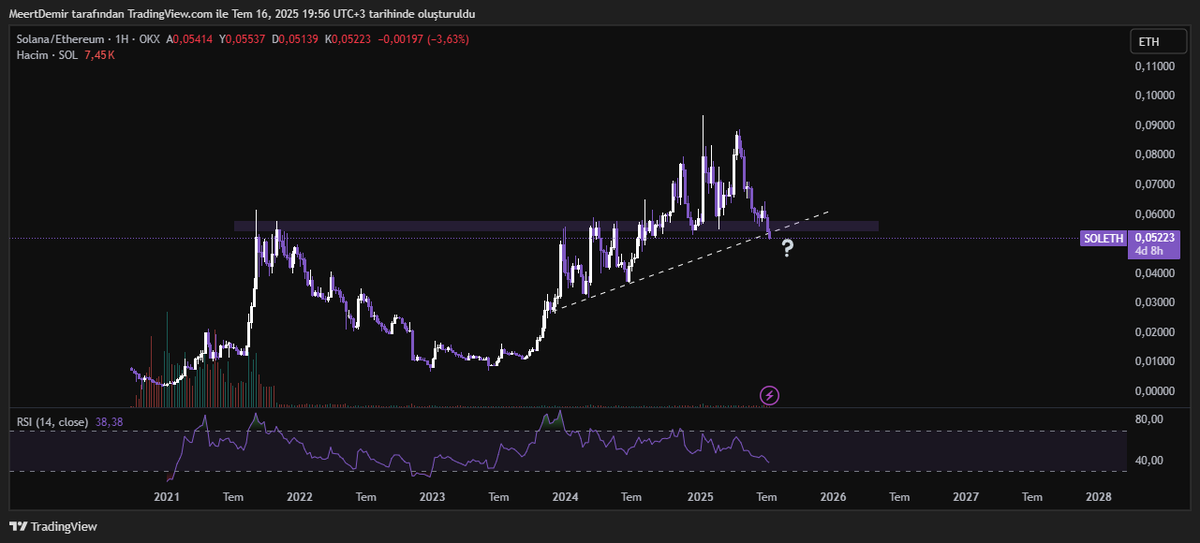Select the RSI (14, close) indicator label
Viewport: 1200px width, 543px height.
52,422
